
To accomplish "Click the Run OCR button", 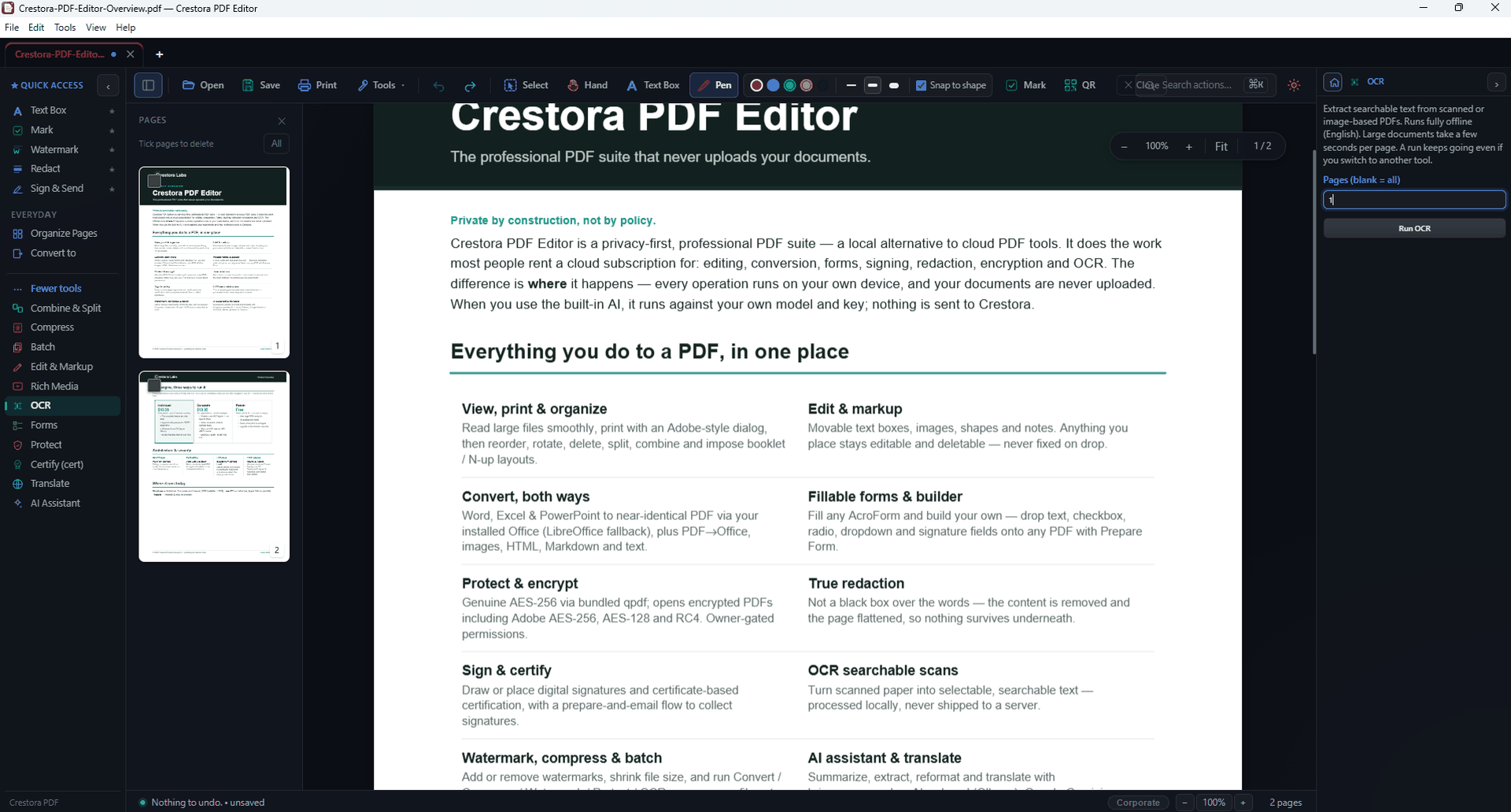I will [x=1414, y=228].
